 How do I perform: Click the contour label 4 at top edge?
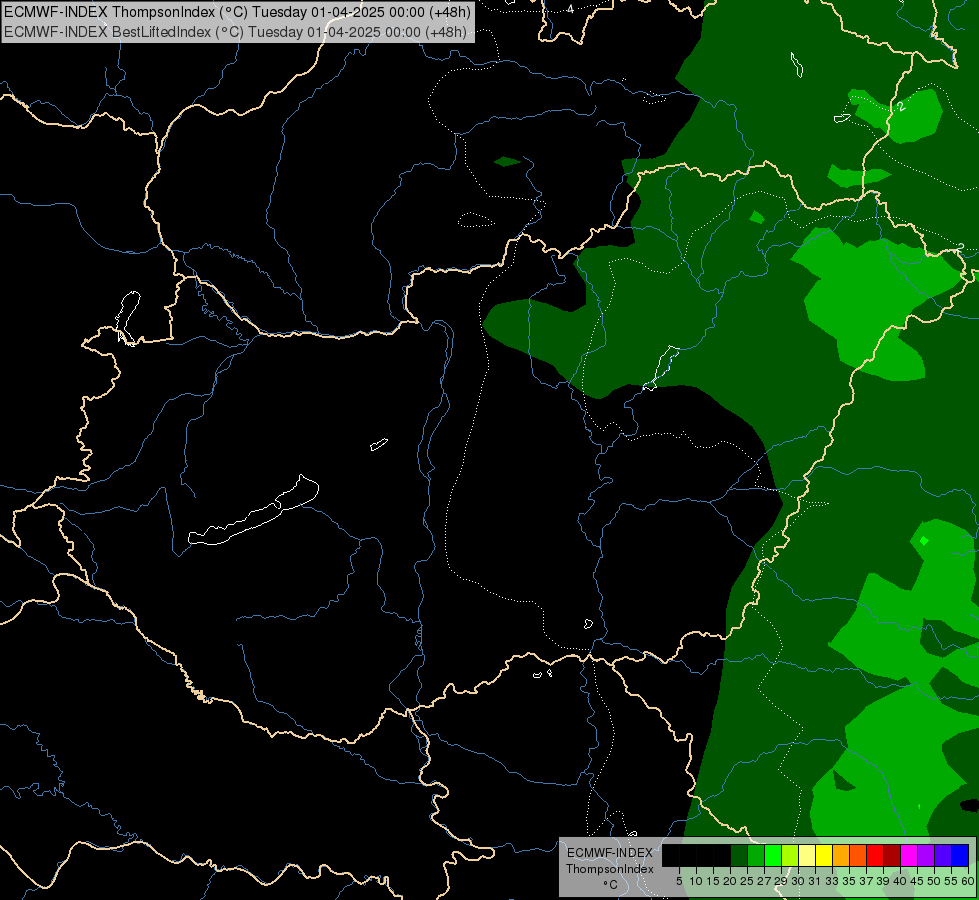click(570, 9)
